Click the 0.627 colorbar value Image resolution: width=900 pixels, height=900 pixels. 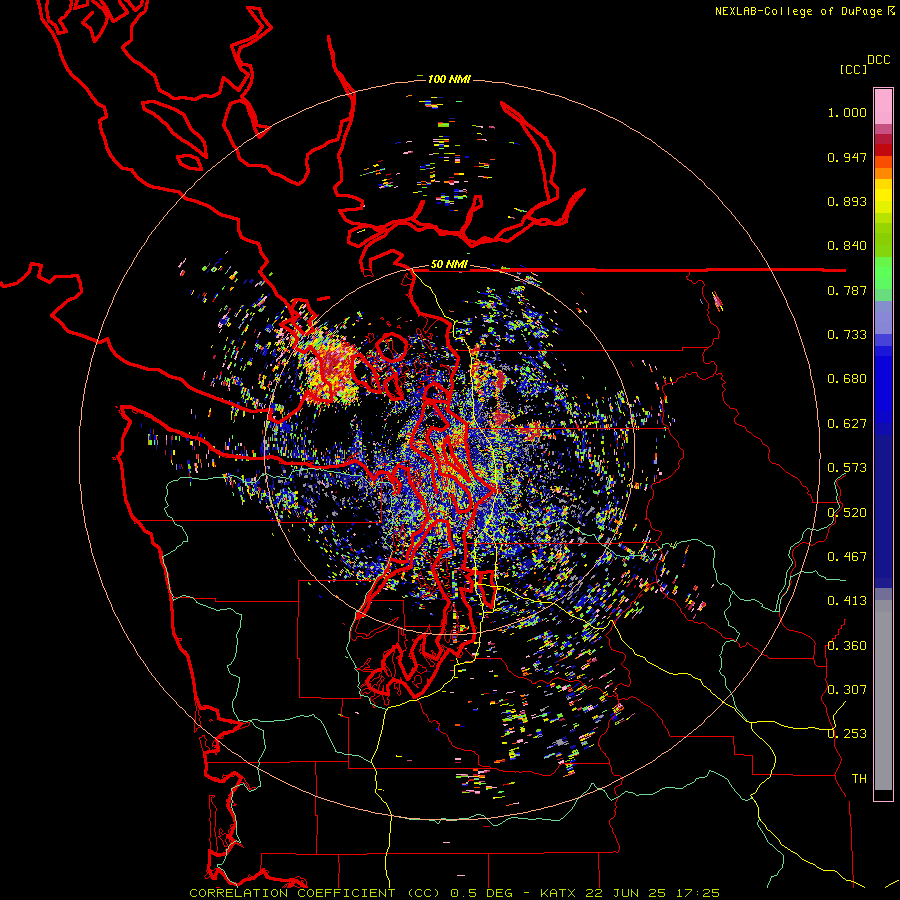click(x=847, y=424)
